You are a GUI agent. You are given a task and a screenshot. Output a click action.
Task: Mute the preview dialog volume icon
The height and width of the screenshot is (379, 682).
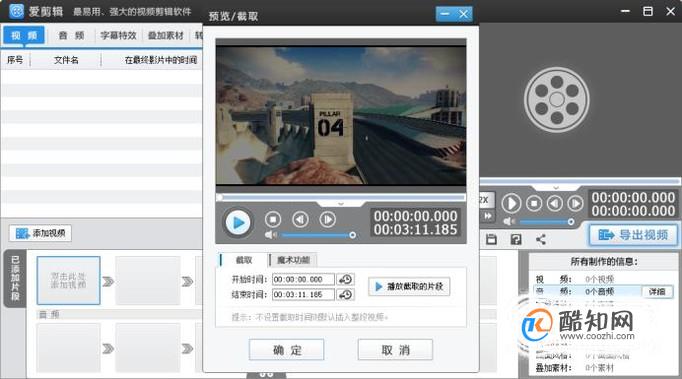[x=270, y=235]
